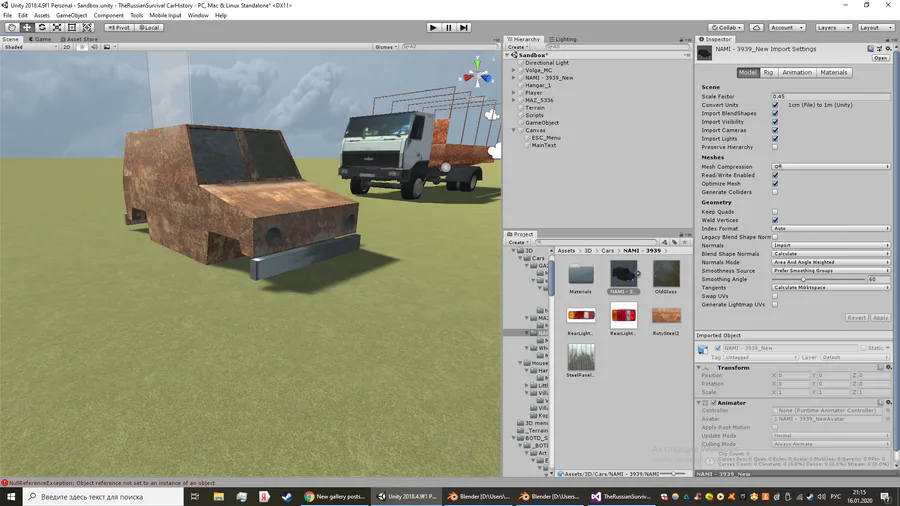
Task: Switch to the Game tab
Action: (x=40, y=39)
